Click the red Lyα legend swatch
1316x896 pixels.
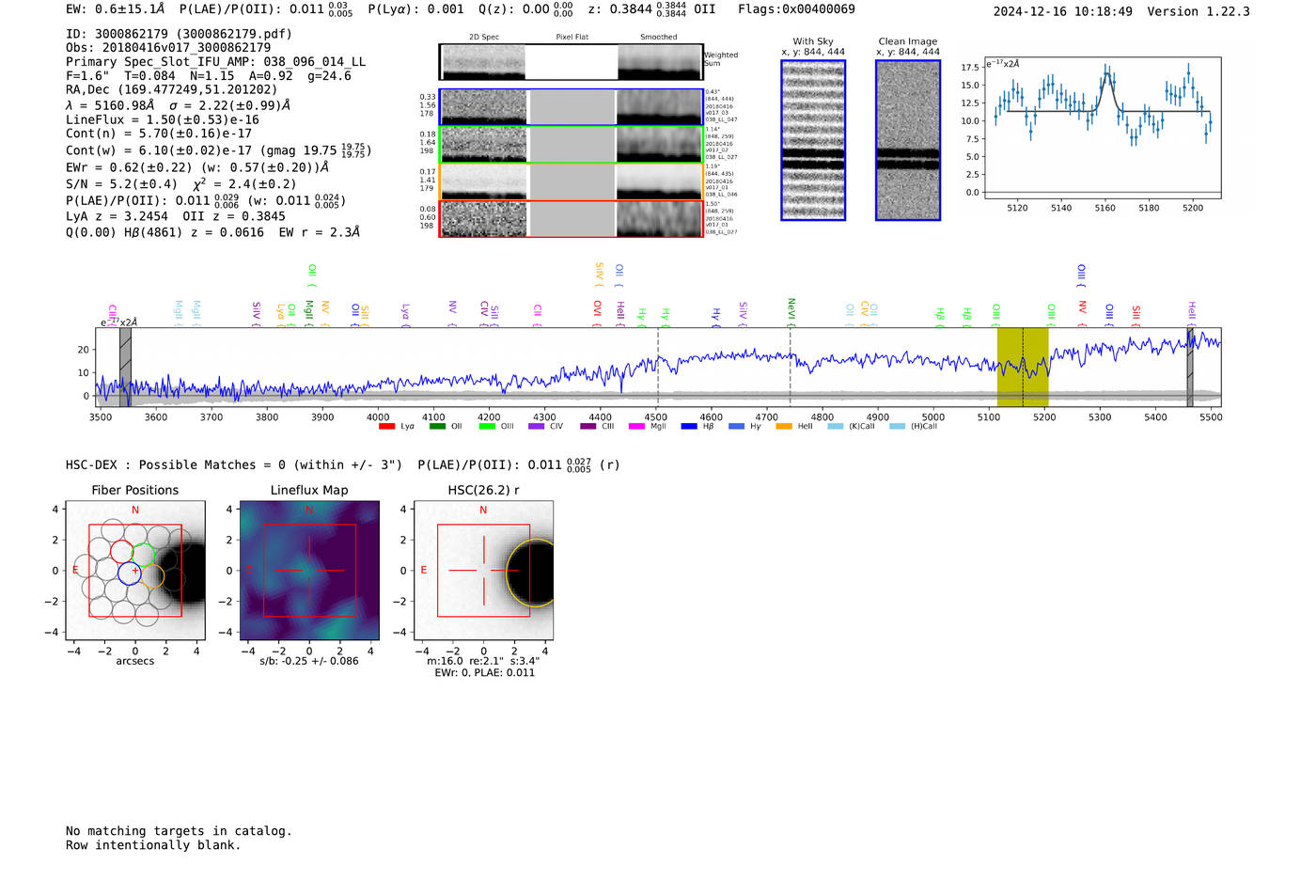click(x=386, y=427)
